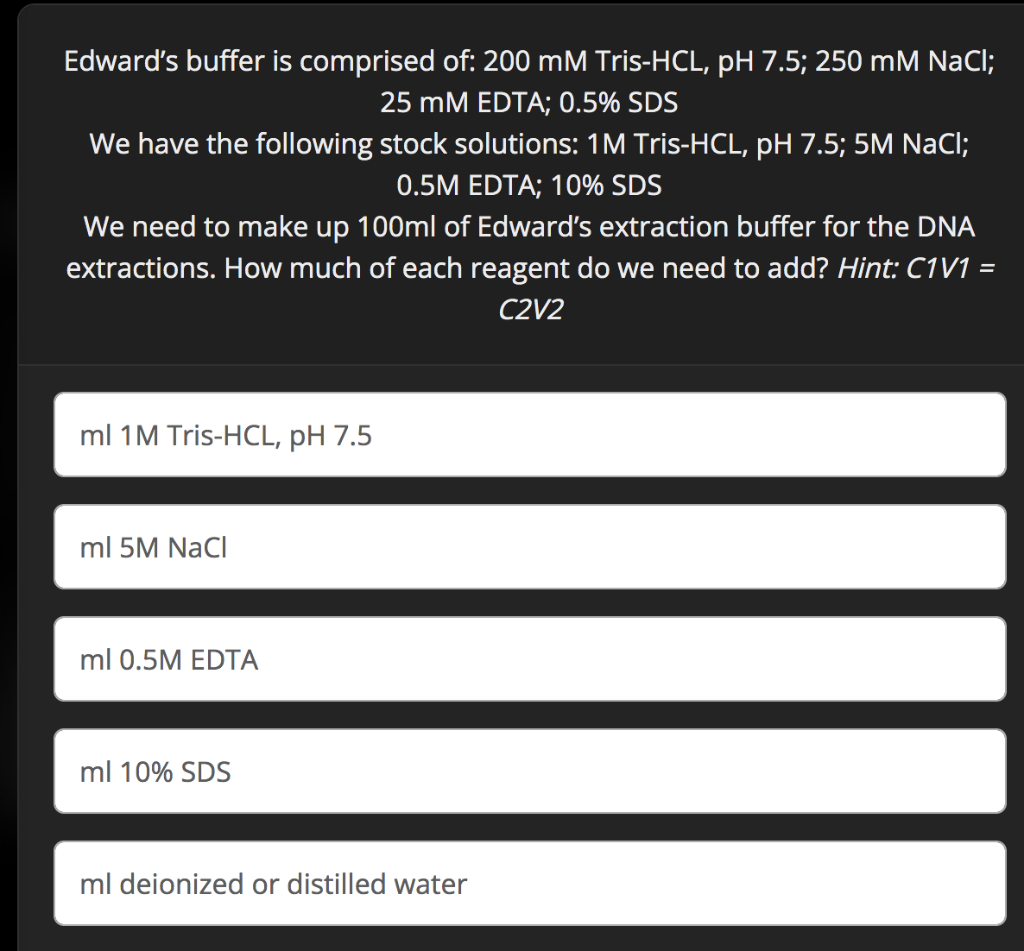The image size is (1024, 951).
Task: Click the 5M NaCl answer field
Action: tap(530, 547)
